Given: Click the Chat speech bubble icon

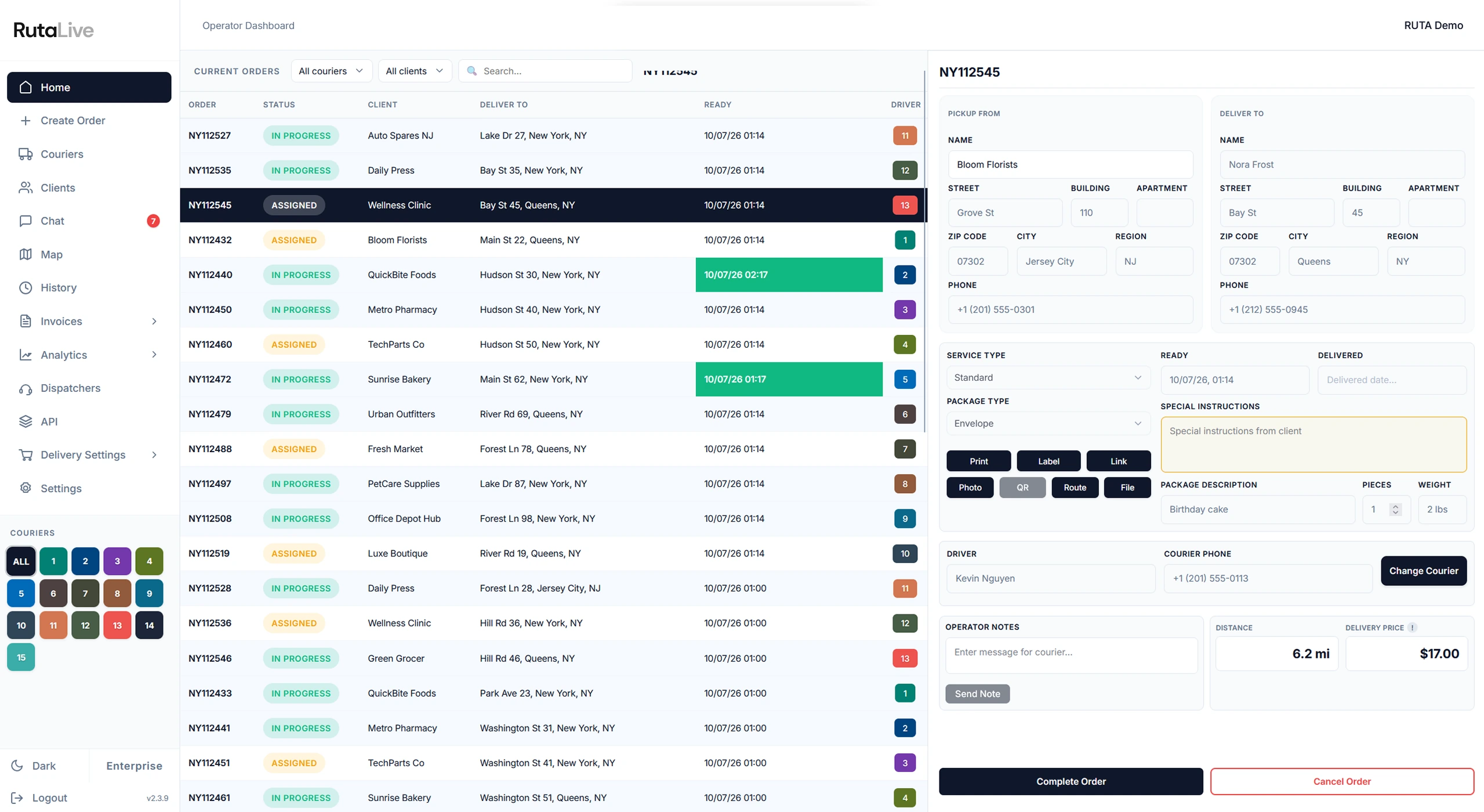Looking at the screenshot, I should [x=26, y=221].
